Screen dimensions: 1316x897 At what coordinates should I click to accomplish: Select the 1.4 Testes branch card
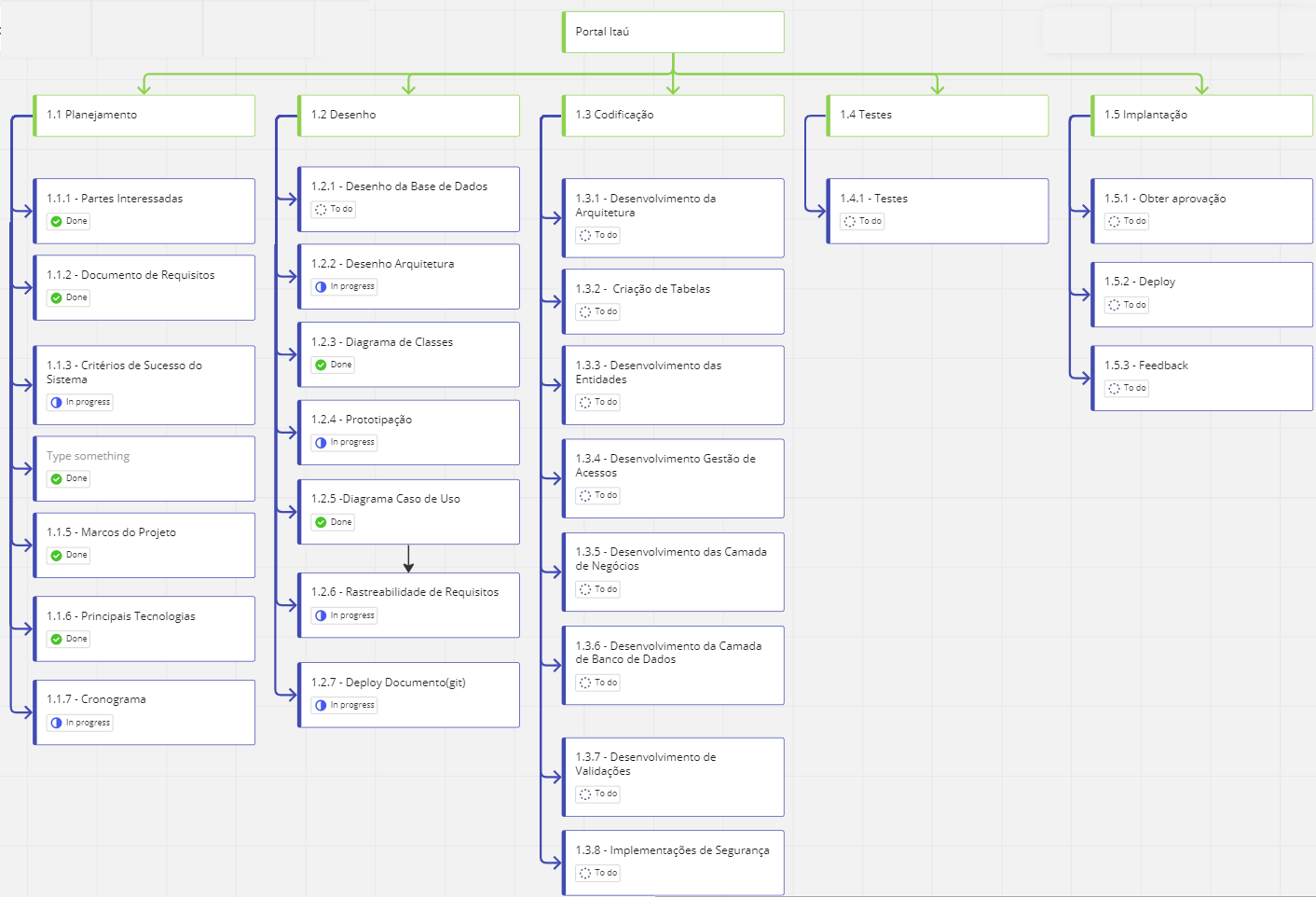[937, 115]
